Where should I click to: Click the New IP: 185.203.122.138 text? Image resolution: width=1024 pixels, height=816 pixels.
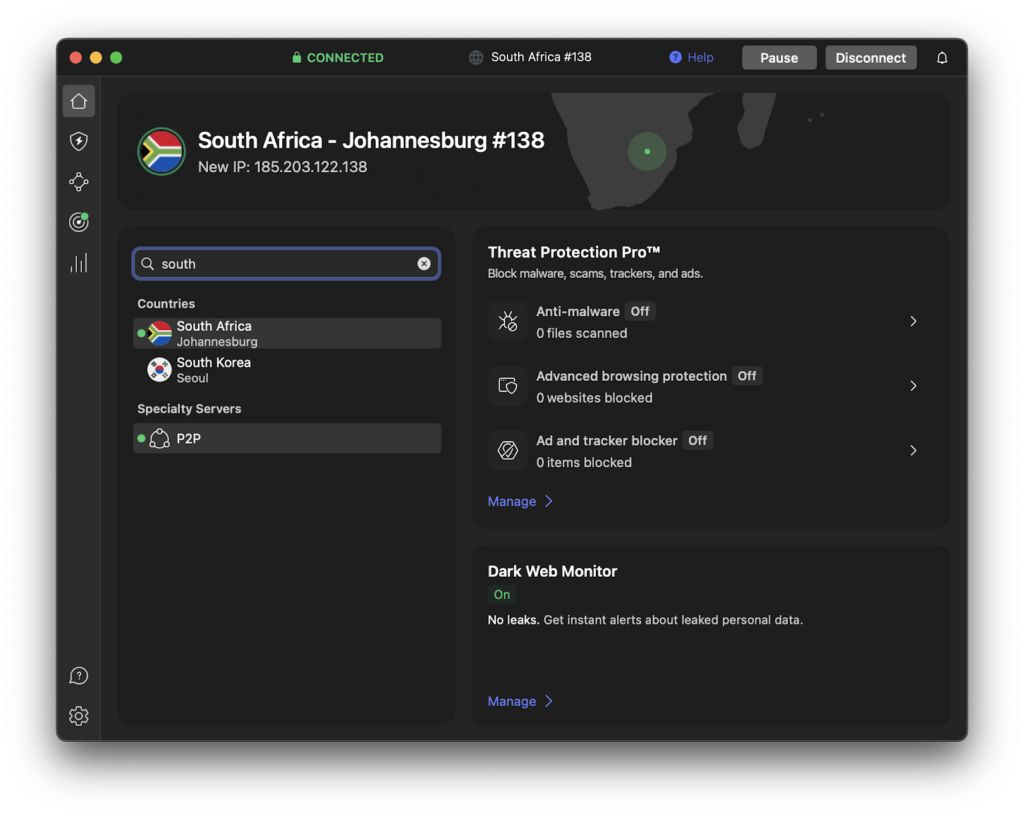pyautogui.click(x=282, y=167)
